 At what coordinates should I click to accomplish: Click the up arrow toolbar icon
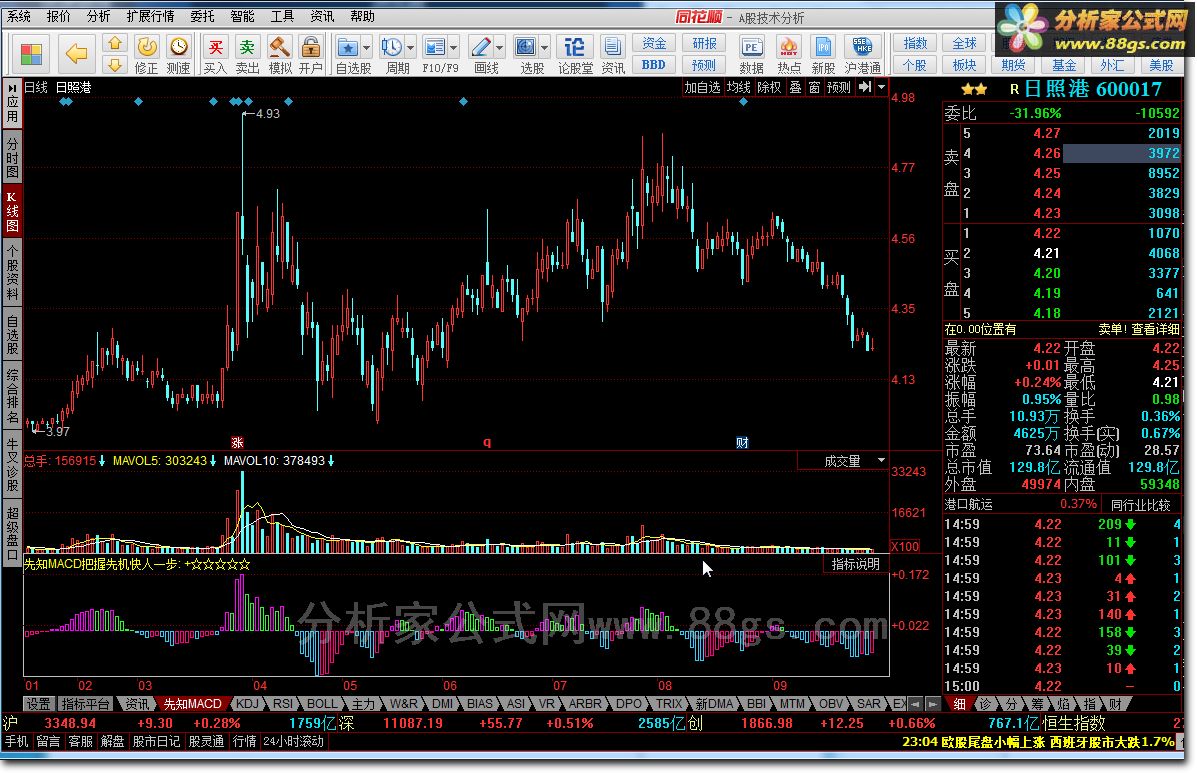pyautogui.click(x=115, y=43)
